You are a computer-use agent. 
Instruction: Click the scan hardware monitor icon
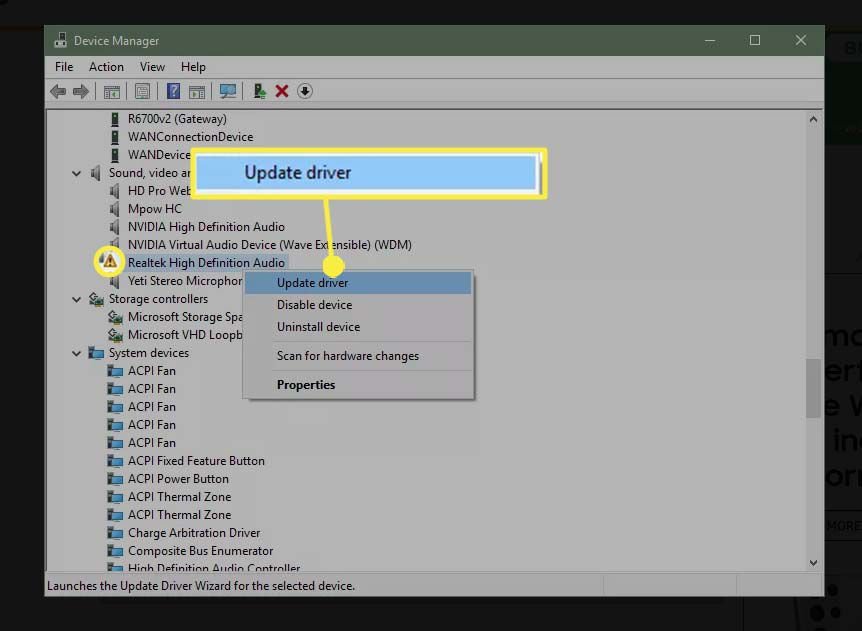tap(228, 91)
